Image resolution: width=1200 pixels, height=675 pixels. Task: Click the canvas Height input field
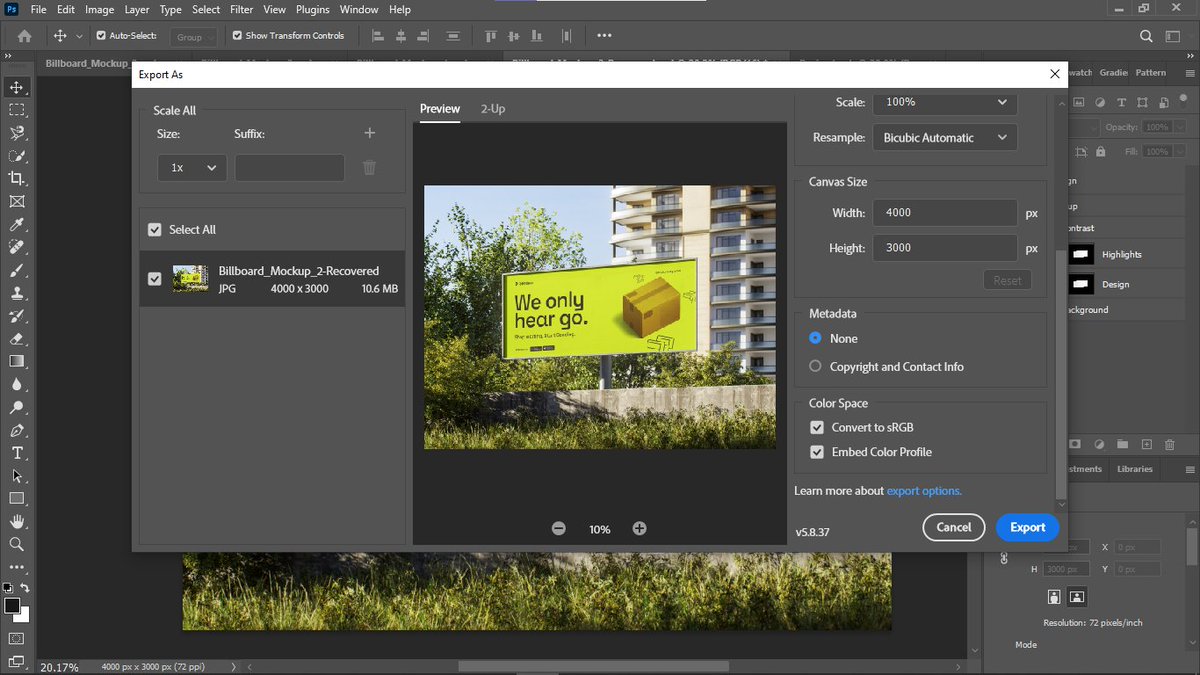tap(945, 247)
